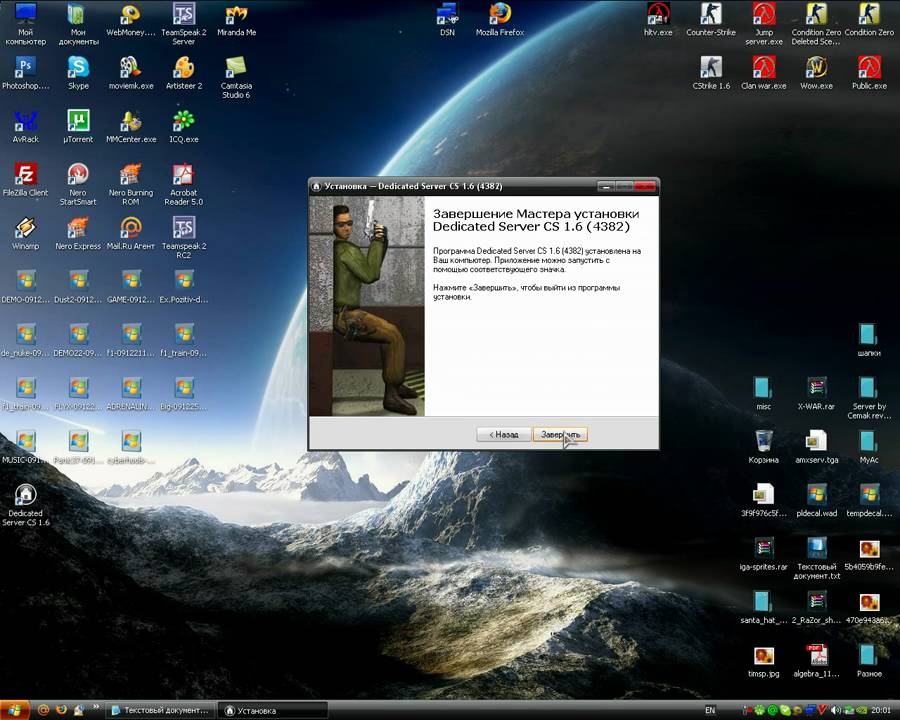This screenshot has height=720, width=900.
Task: Select amxserv.tga file icon
Action: coord(816,447)
